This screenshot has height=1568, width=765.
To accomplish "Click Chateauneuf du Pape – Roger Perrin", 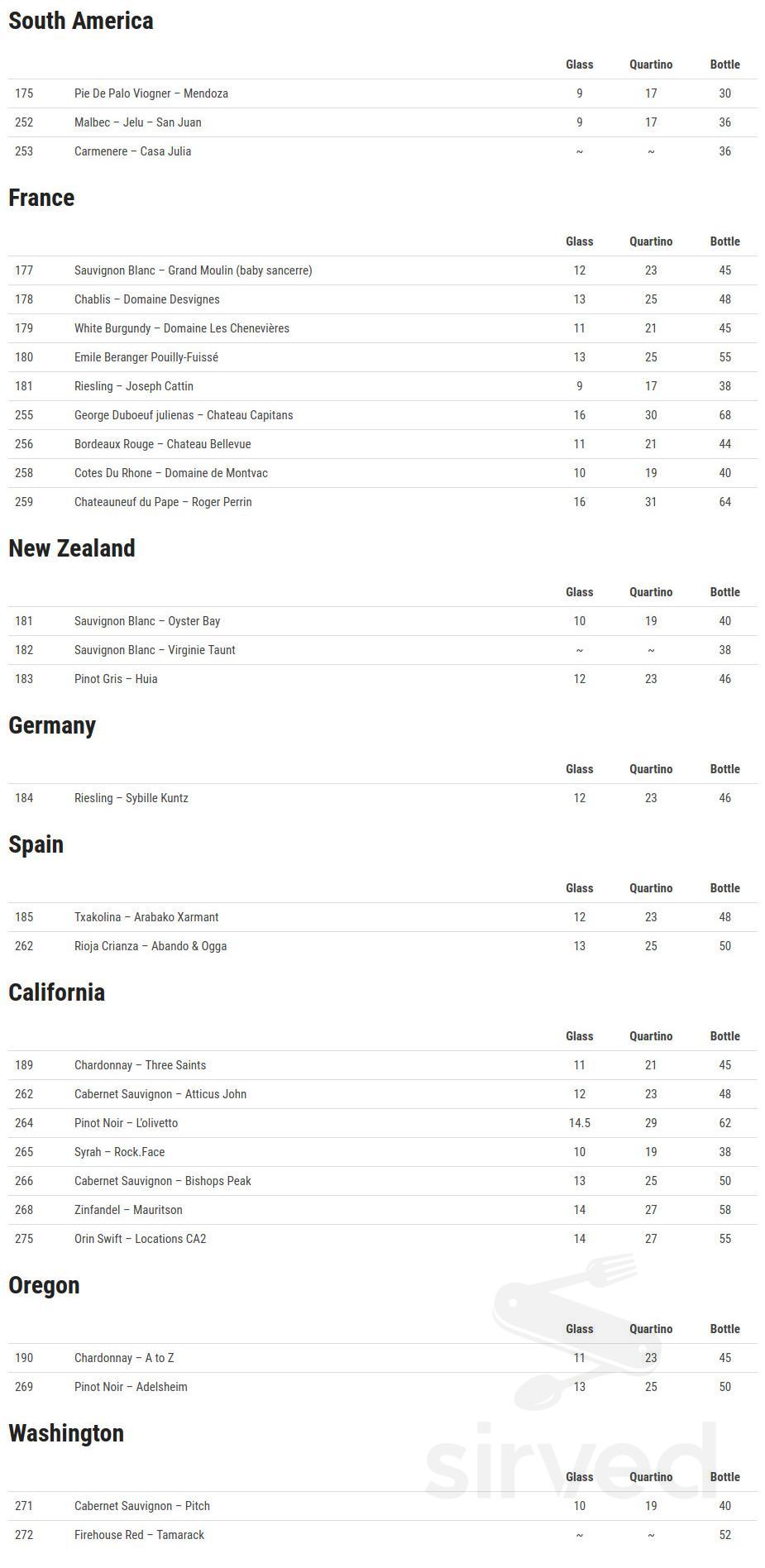I will [163, 502].
